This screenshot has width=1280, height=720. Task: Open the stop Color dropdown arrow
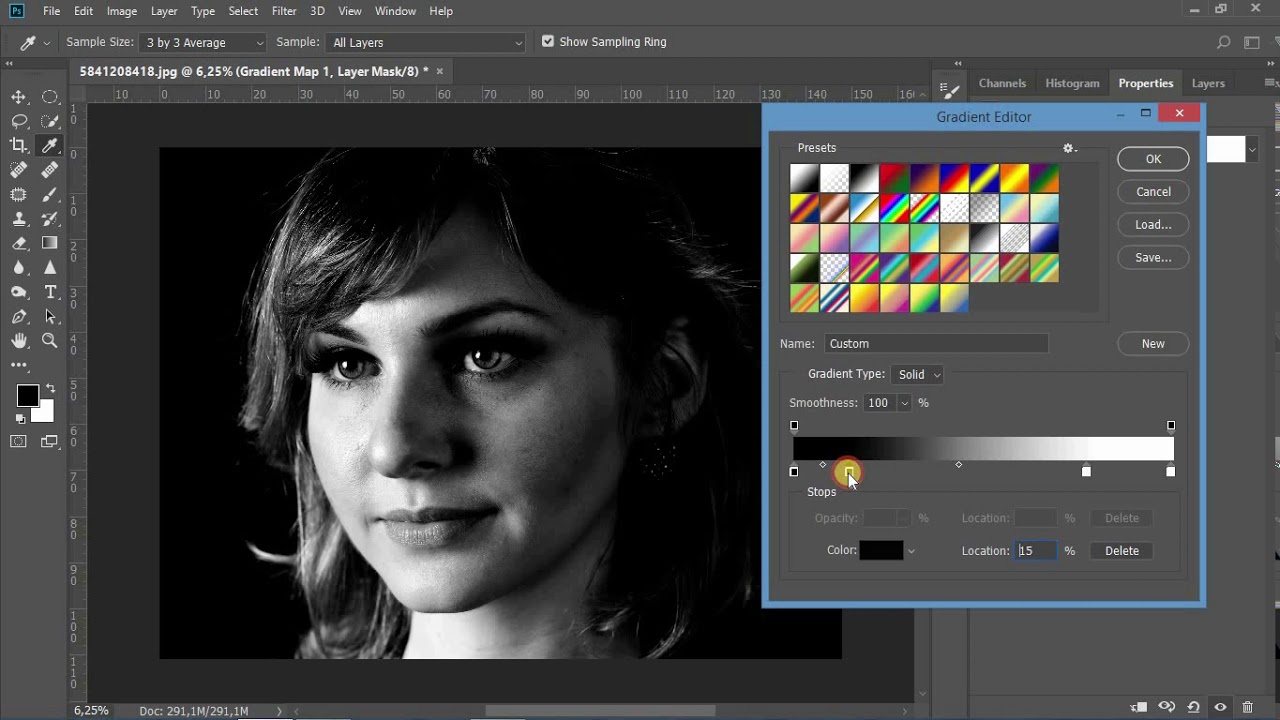pos(910,551)
